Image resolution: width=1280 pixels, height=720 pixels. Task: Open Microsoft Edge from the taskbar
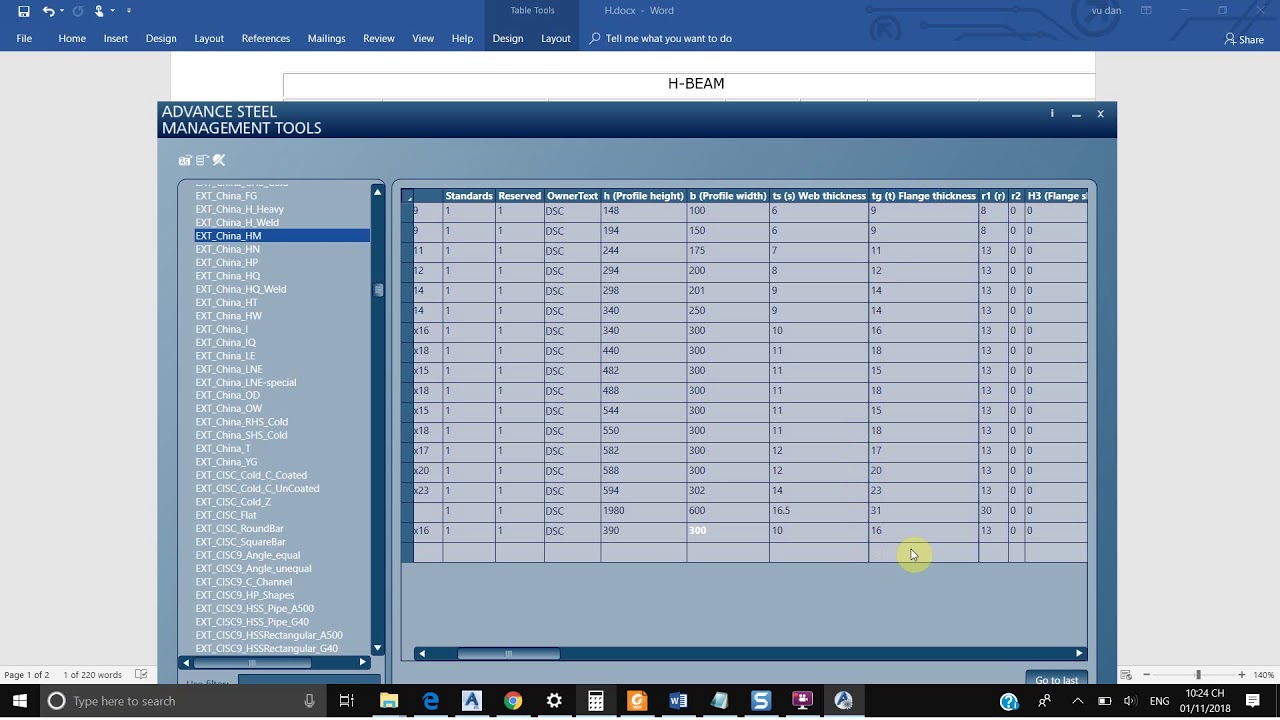pos(431,701)
